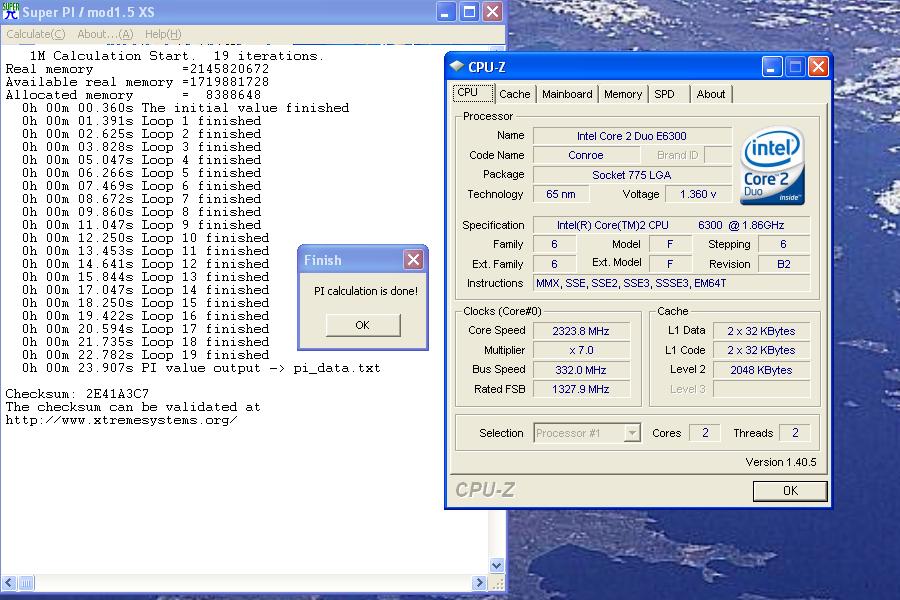Switch to the Mainboard tab
Viewport: 900px width, 600px height.
(567, 94)
